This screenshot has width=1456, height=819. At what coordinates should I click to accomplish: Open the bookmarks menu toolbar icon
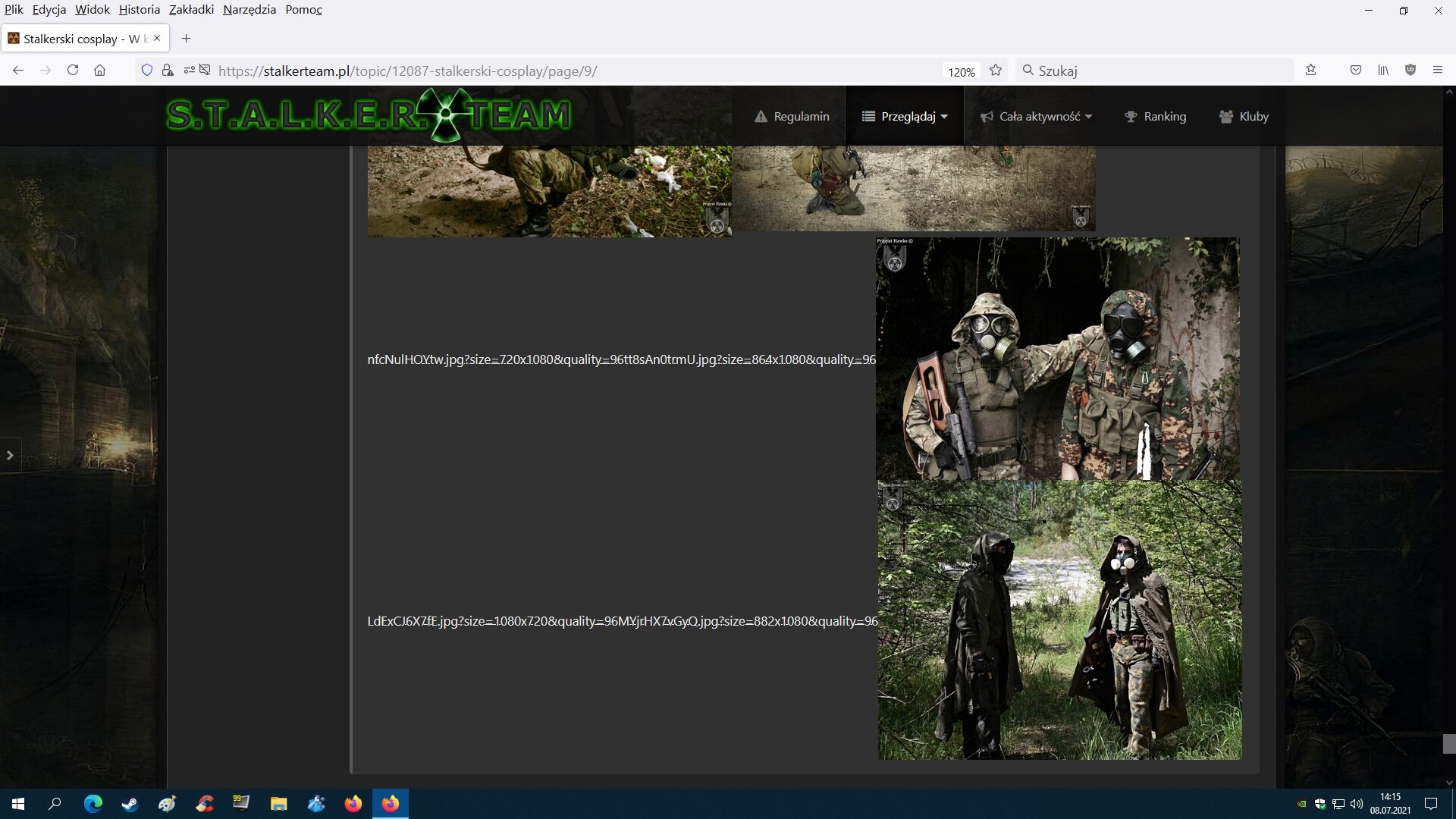1311,71
